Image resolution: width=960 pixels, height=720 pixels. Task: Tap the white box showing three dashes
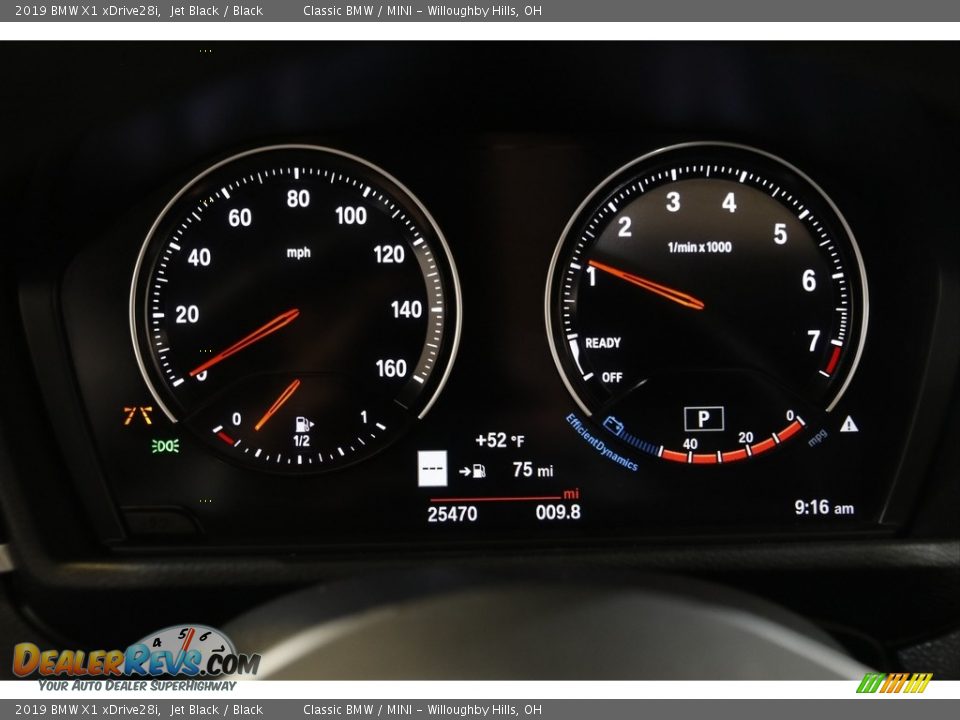pos(432,468)
